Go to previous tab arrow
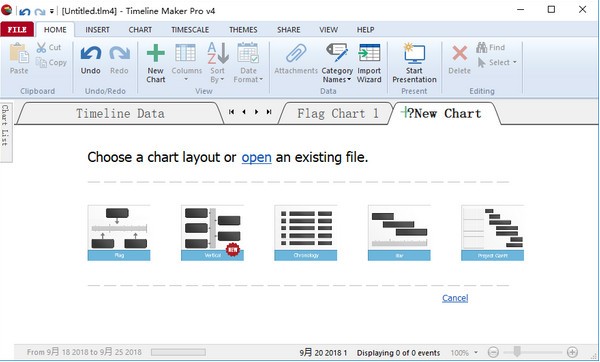The image size is (600, 362). (x=244, y=112)
